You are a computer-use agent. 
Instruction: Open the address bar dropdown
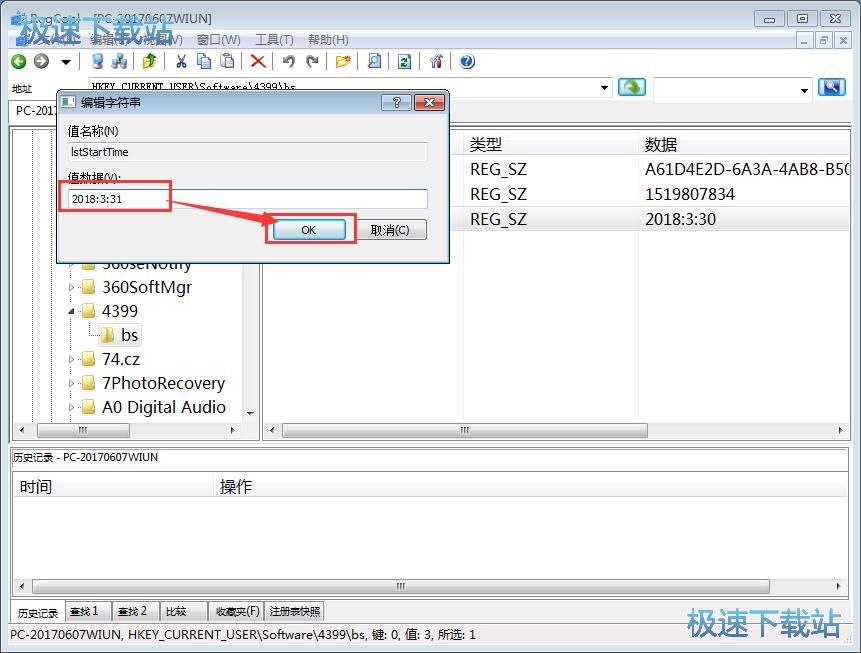pyautogui.click(x=604, y=88)
